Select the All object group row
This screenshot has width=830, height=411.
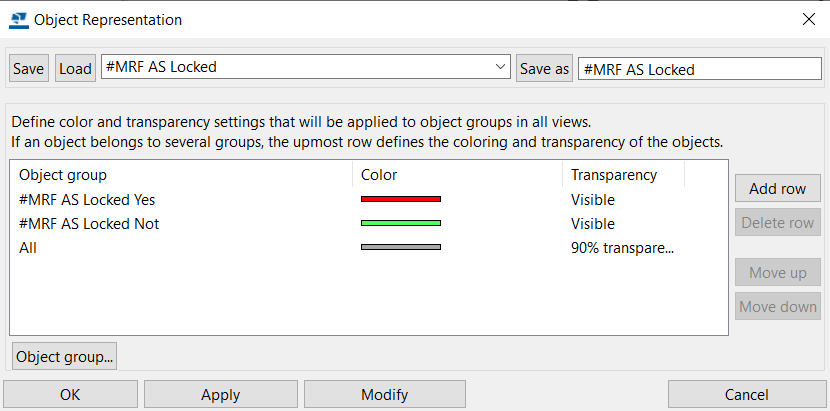click(368, 247)
